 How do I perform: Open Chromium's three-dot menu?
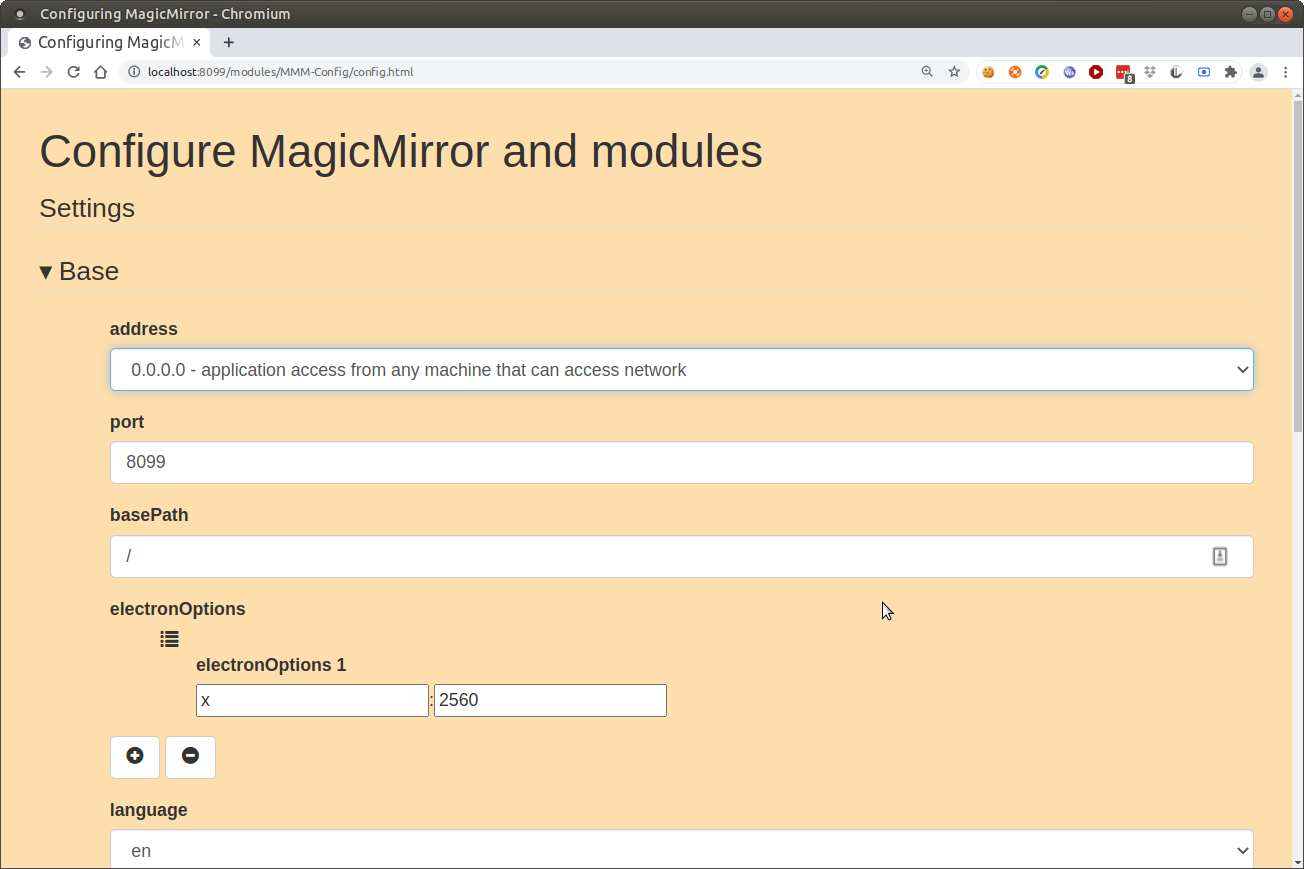(x=1285, y=72)
